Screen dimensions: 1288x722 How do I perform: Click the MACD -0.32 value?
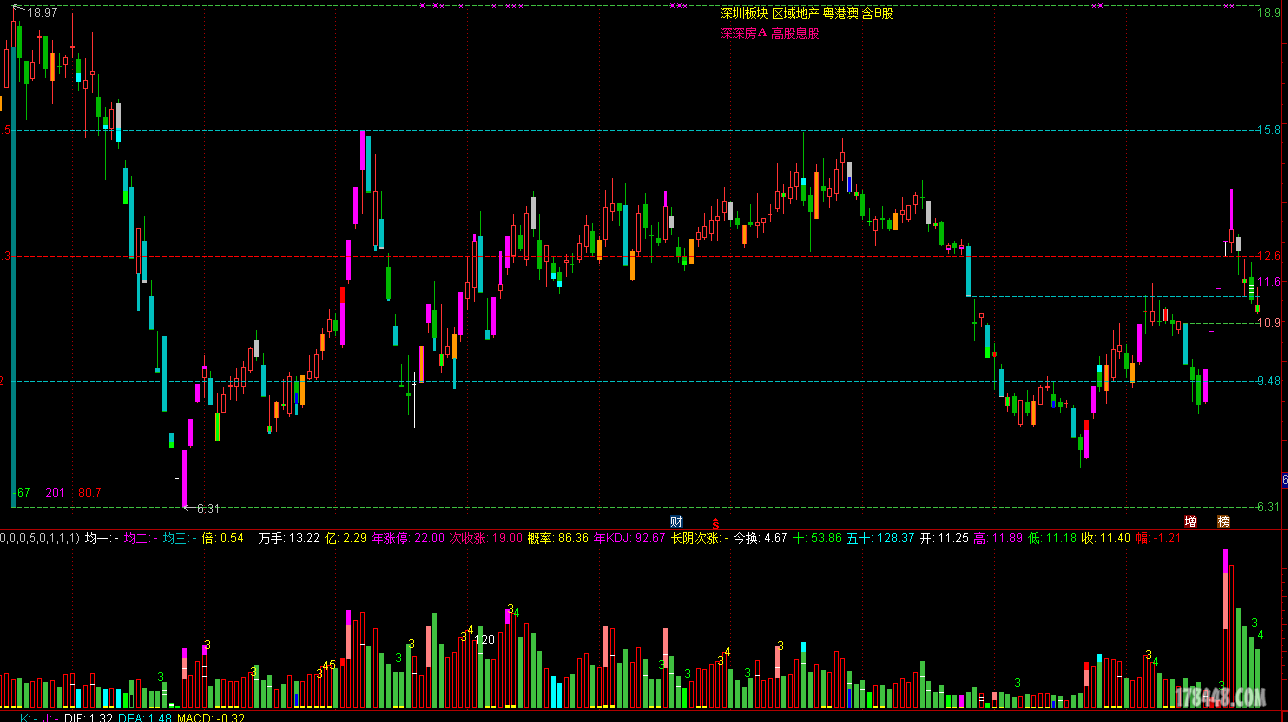[209, 717]
